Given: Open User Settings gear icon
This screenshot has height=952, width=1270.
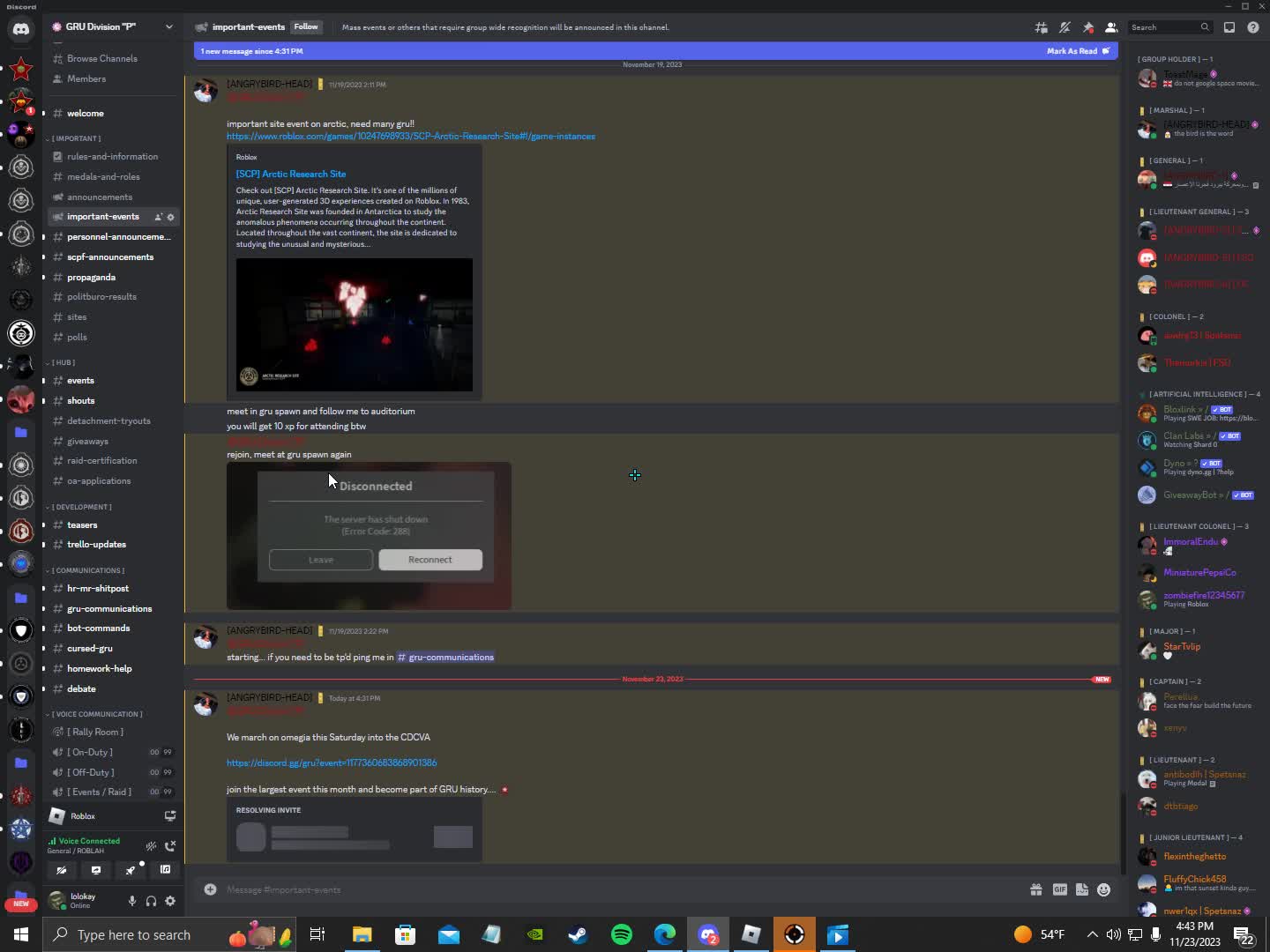Looking at the screenshot, I should (170, 901).
